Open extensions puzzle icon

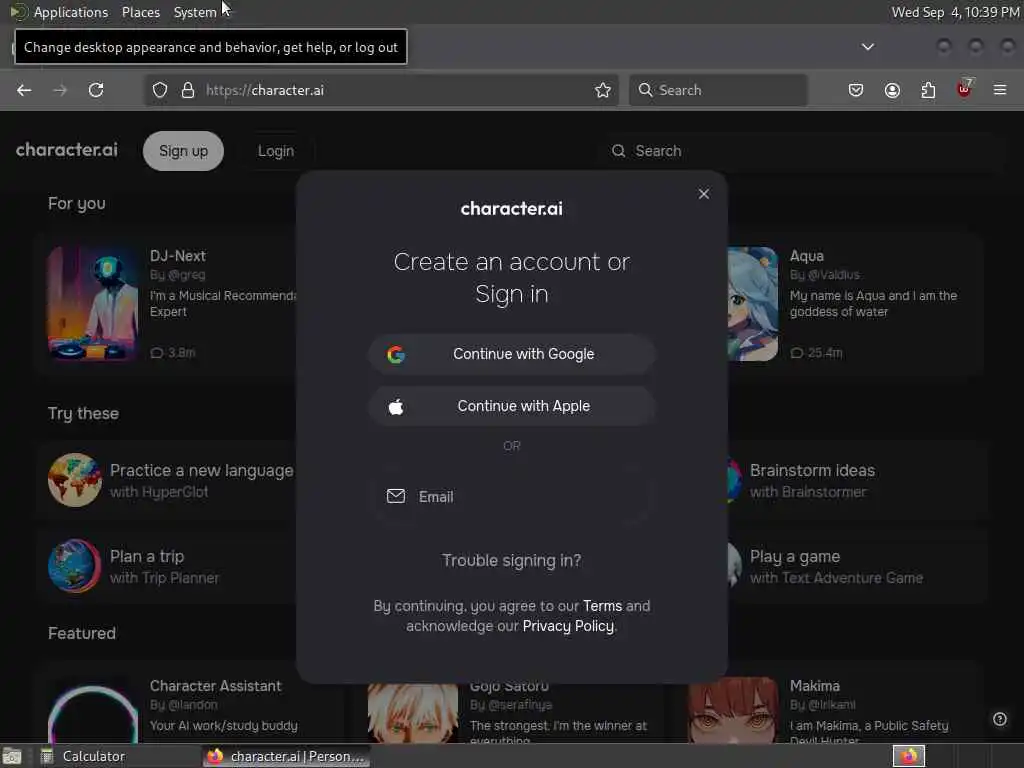[928, 90]
